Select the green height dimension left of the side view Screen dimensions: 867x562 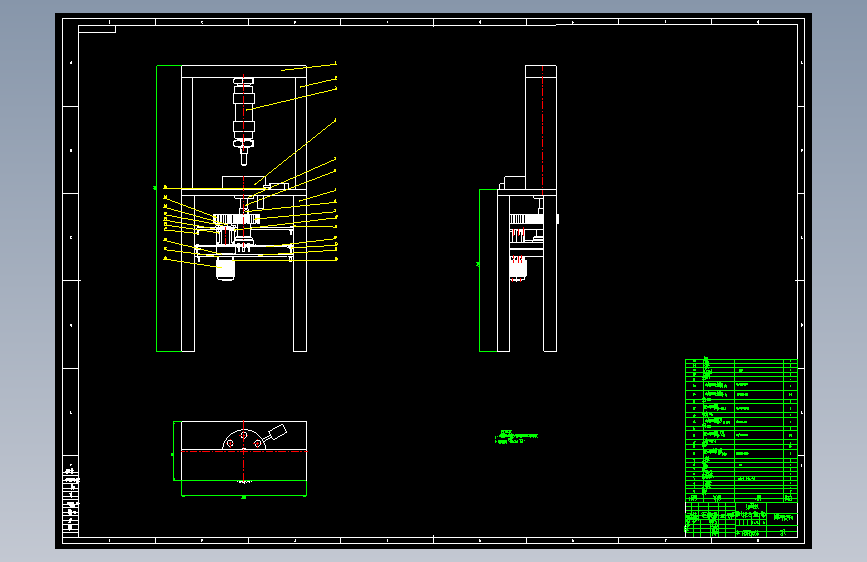tap(479, 270)
